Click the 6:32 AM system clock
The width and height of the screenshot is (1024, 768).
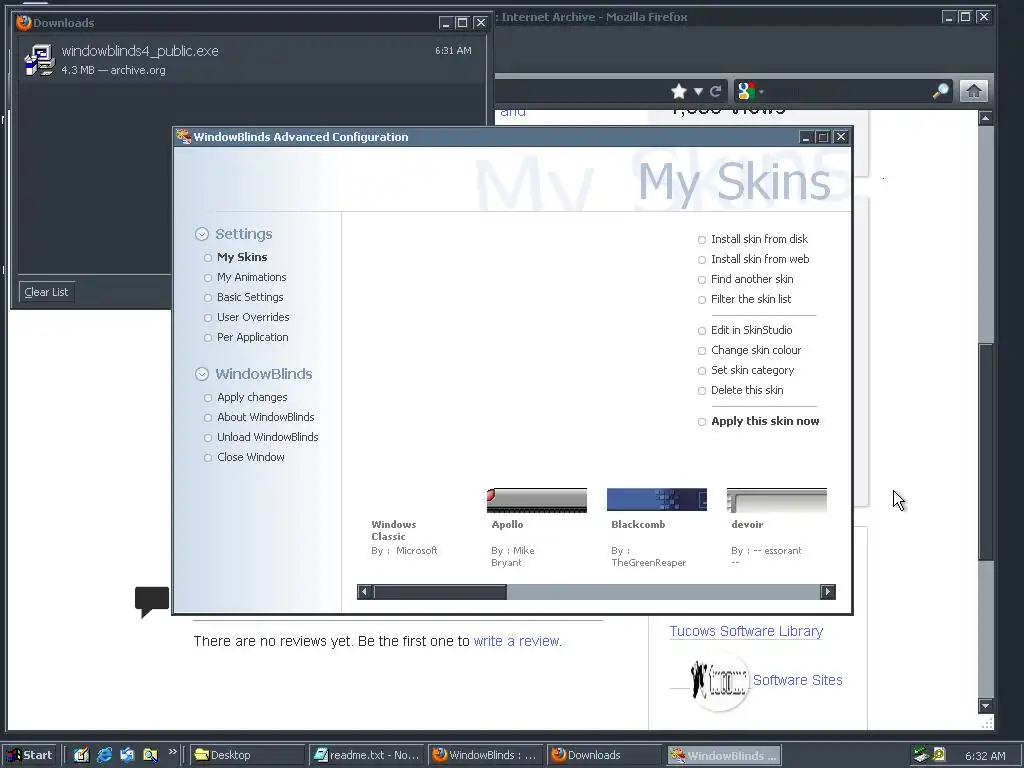click(985, 756)
